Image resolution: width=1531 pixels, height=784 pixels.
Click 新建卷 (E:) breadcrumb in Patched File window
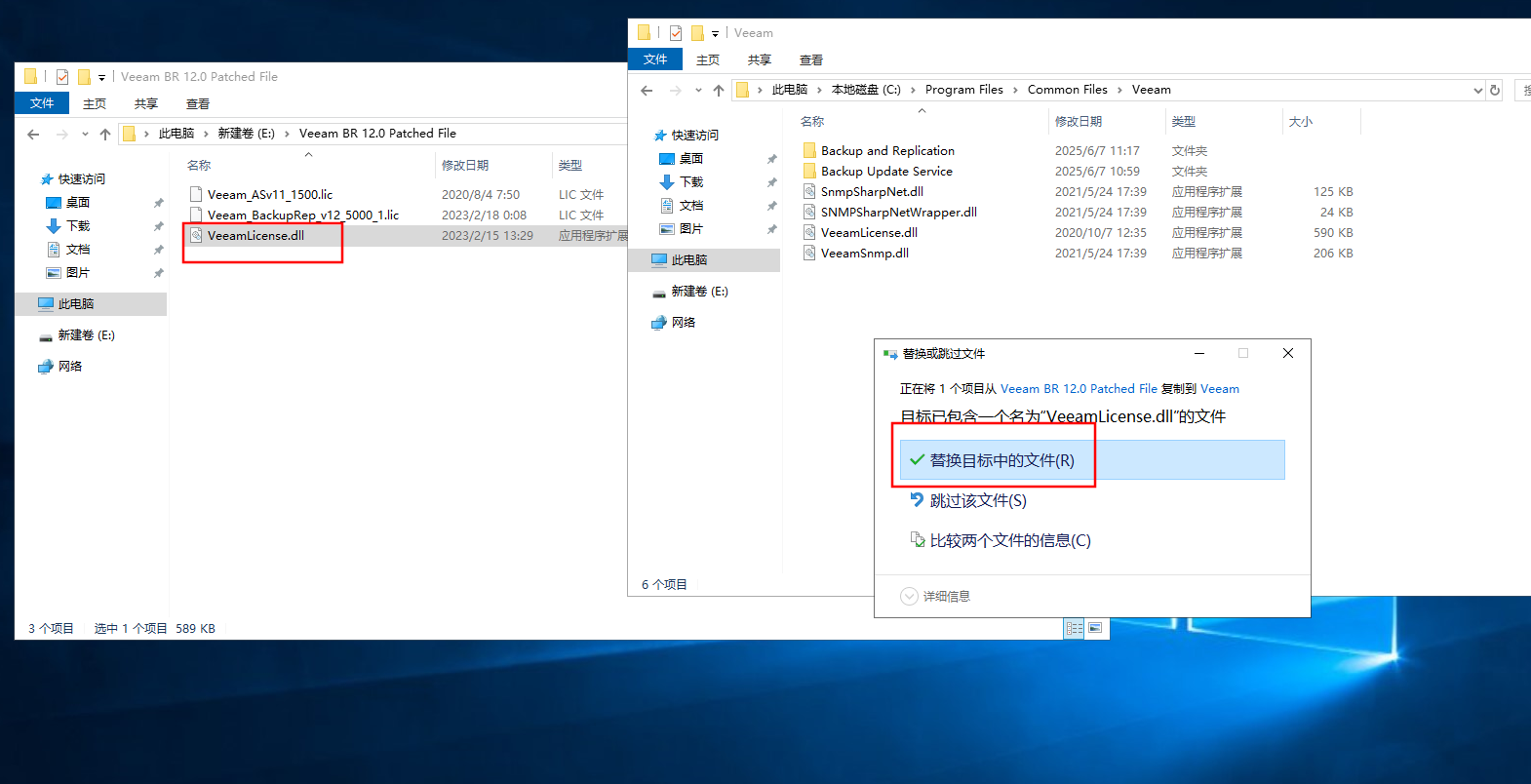click(246, 134)
